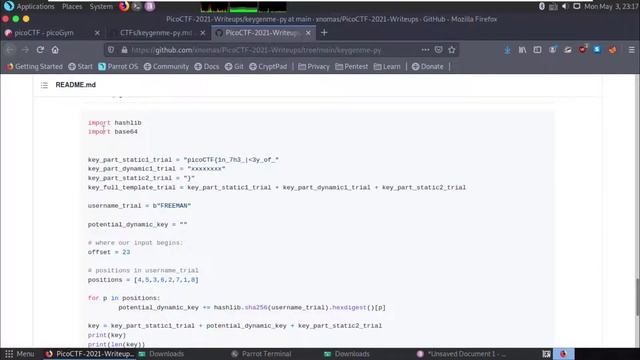This screenshot has height=360, width=640.
Task: Click the clock showing Mon May 3, 23:17
Action: [611, 7]
